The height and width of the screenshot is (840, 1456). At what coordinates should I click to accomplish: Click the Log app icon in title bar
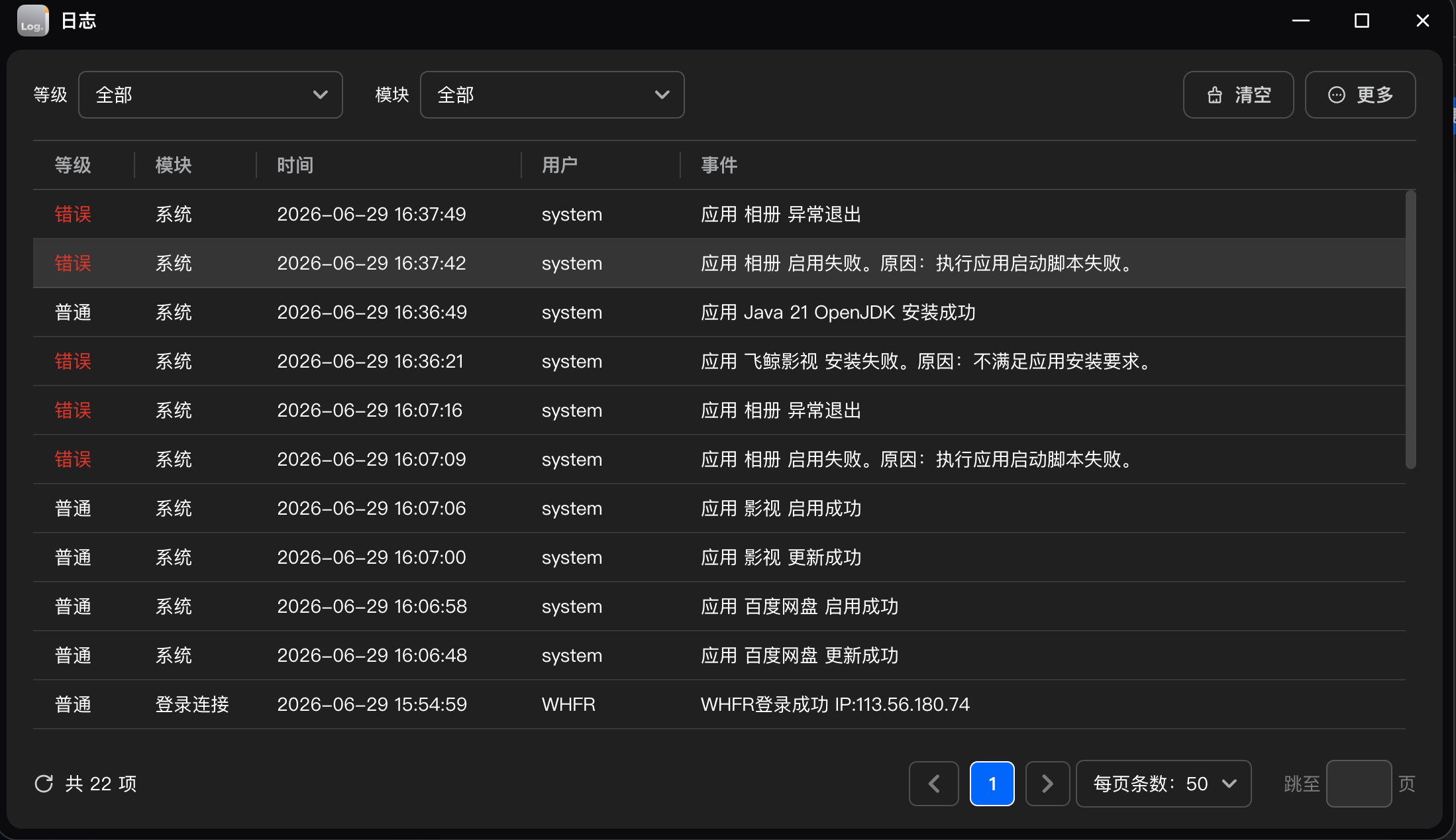(33, 21)
